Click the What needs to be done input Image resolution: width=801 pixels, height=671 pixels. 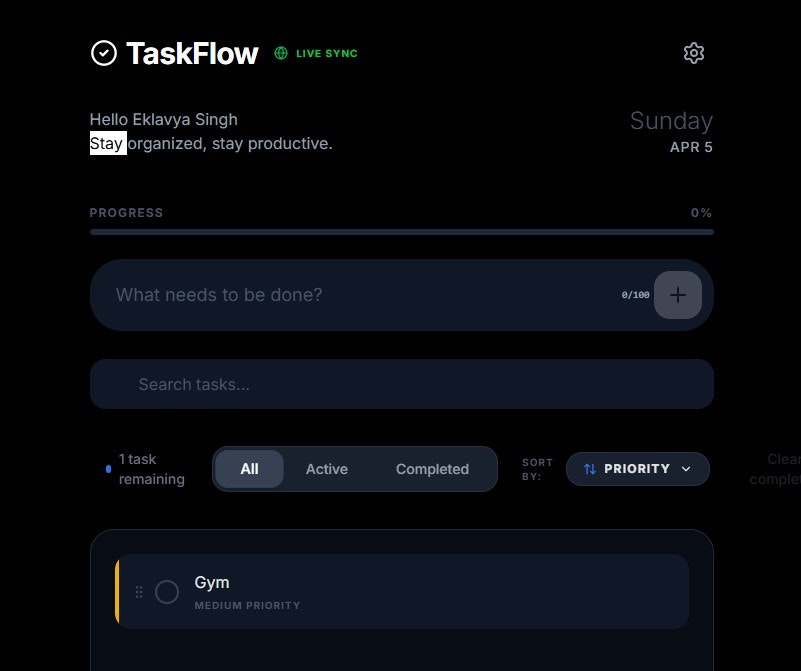tap(350, 295)
